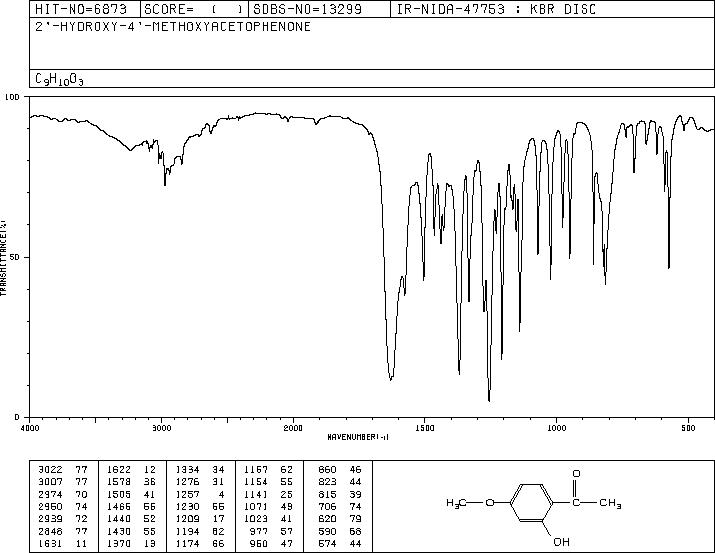This screenshot has height=553, width=715.
Task: Select peak table entry 815
Action: [340, 494]
